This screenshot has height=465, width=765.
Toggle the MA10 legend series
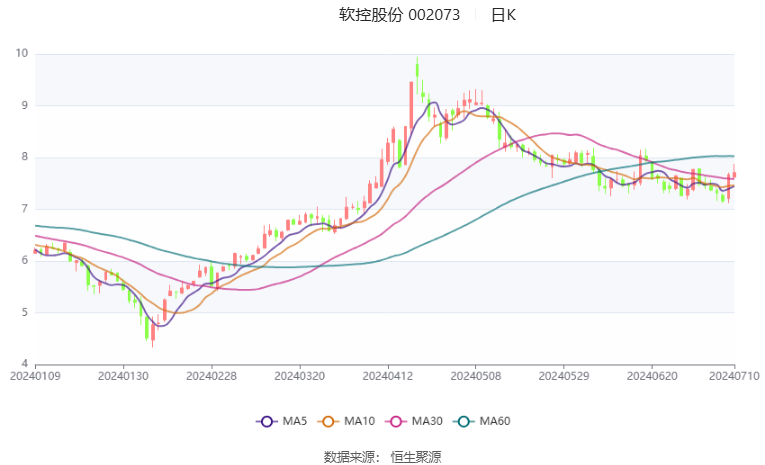pos(346,421)
